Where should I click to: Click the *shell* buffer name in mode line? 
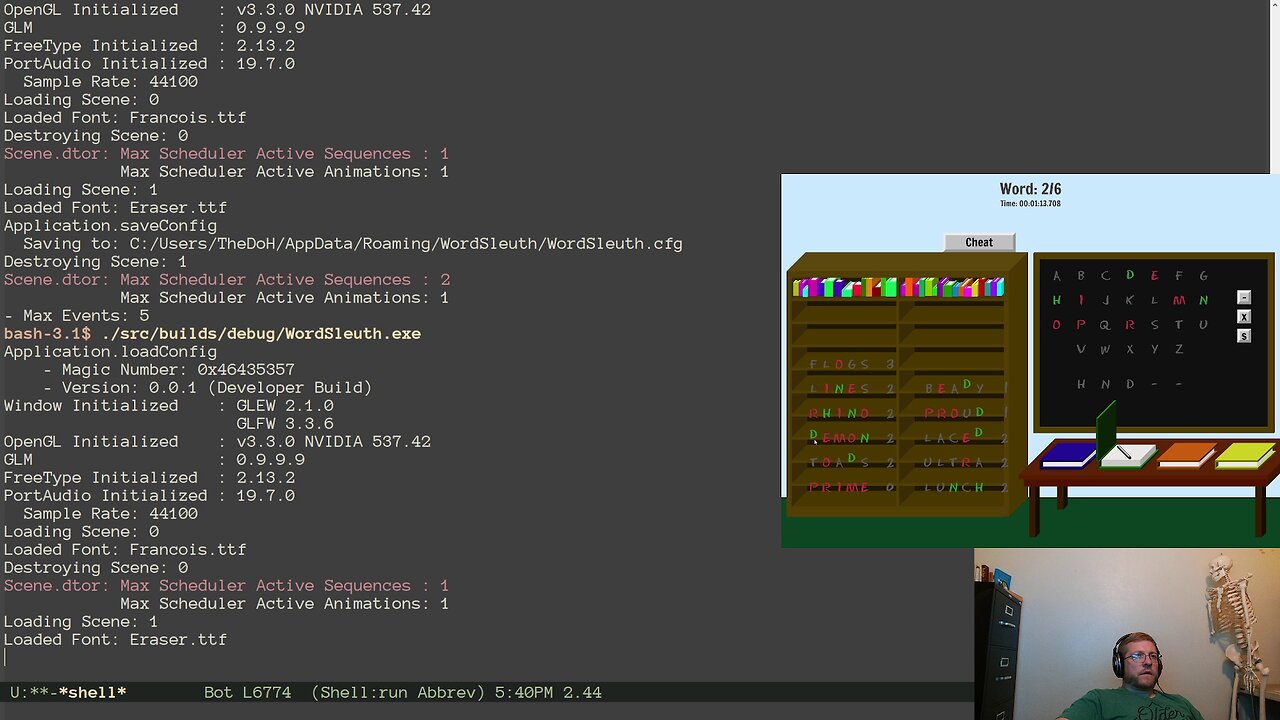pyautogui.click(x=92, y=692)
